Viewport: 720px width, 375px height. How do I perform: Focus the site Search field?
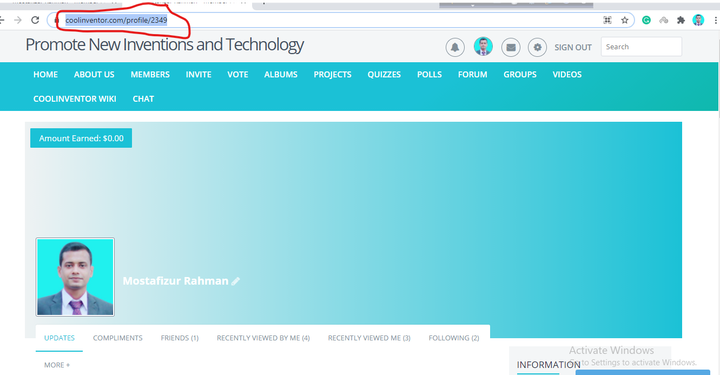(641, 47)
